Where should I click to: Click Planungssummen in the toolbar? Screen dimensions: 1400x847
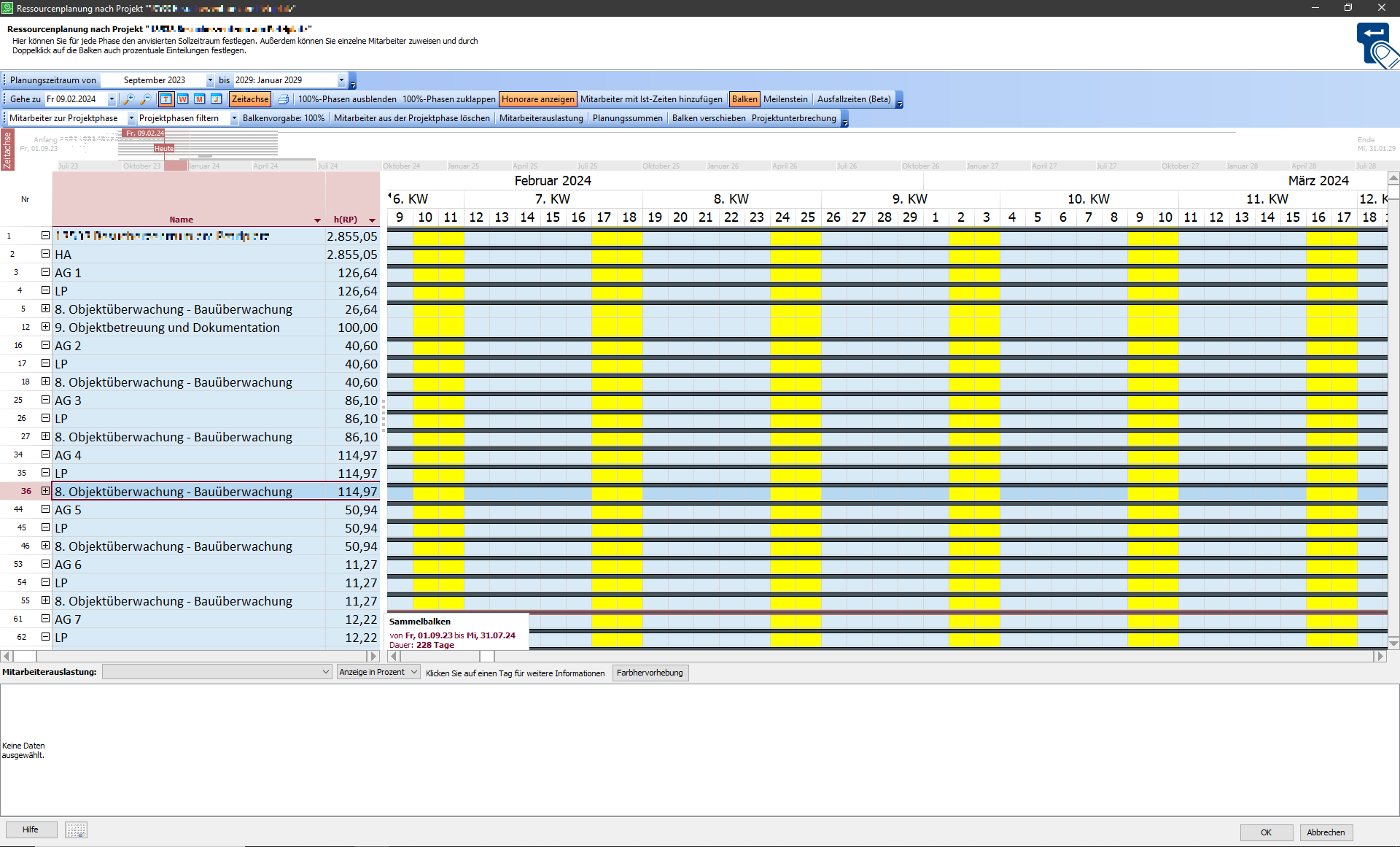pyautogui.click(x=627, y=118)
